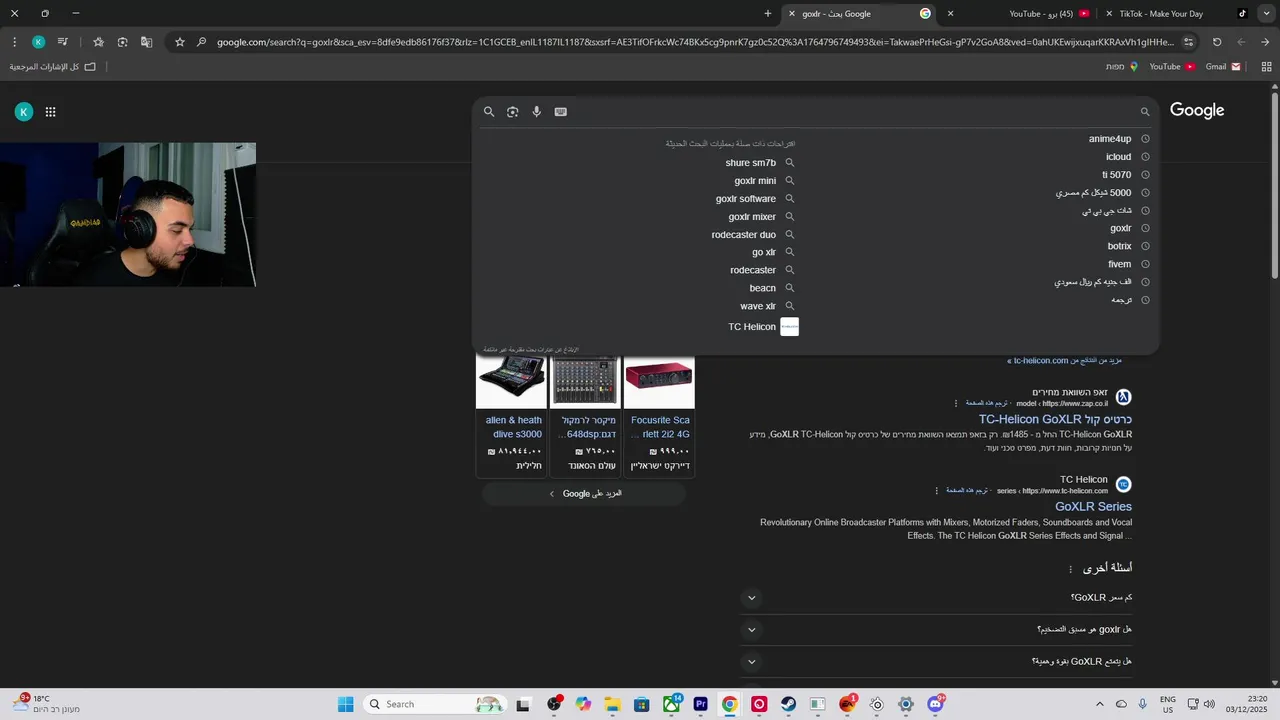
Task: Open the apps grid icon on bookmarks bar
Action: click(x=1266, y=66)
